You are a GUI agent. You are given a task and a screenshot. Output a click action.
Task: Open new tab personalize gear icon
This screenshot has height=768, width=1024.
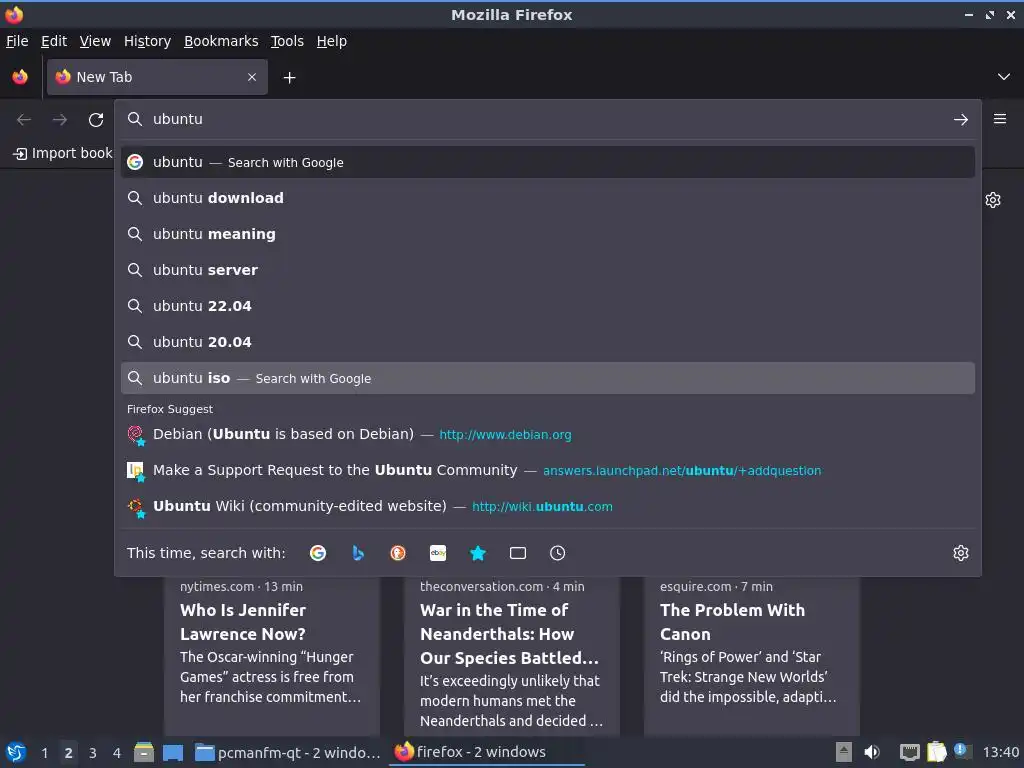point(993,200)
